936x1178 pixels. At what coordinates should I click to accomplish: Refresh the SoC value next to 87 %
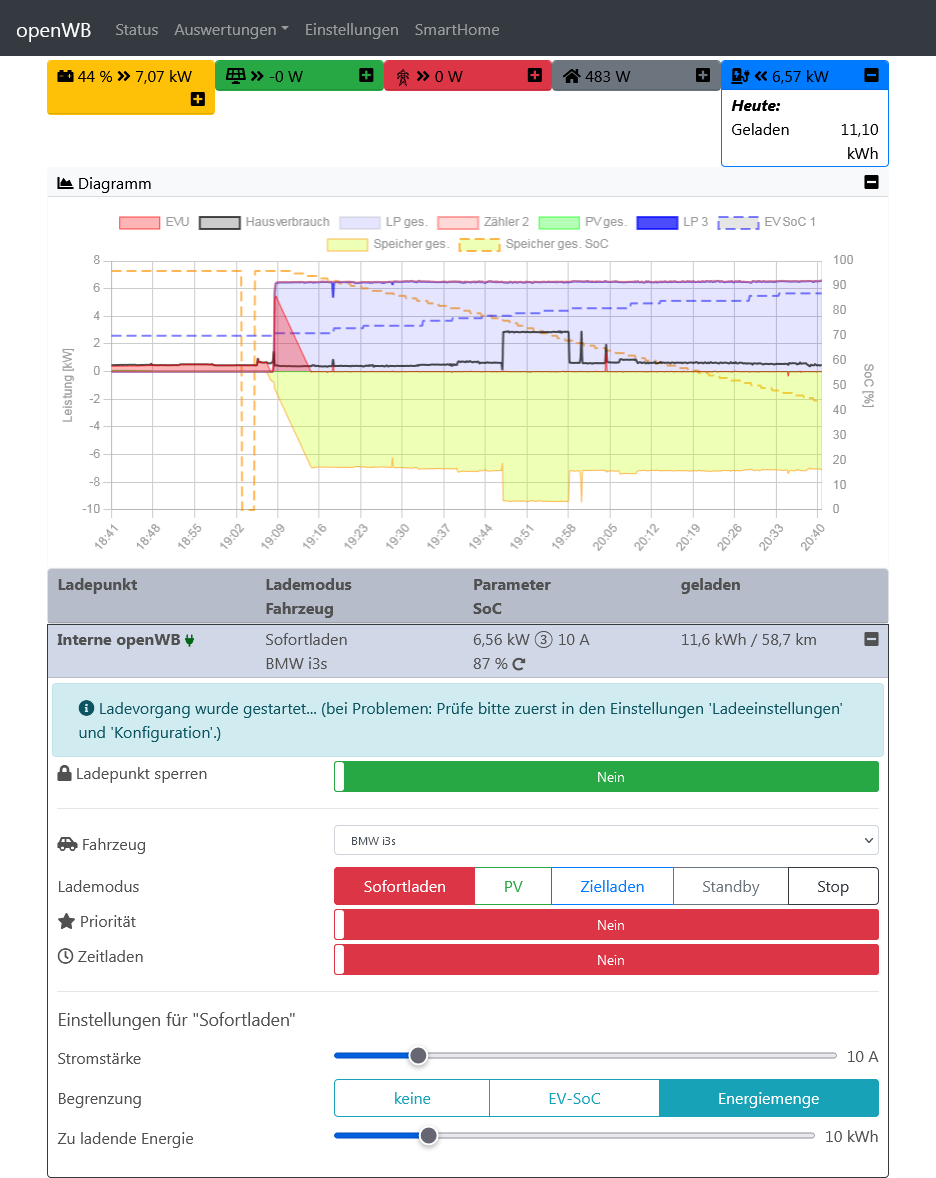(x=519, y=664)
